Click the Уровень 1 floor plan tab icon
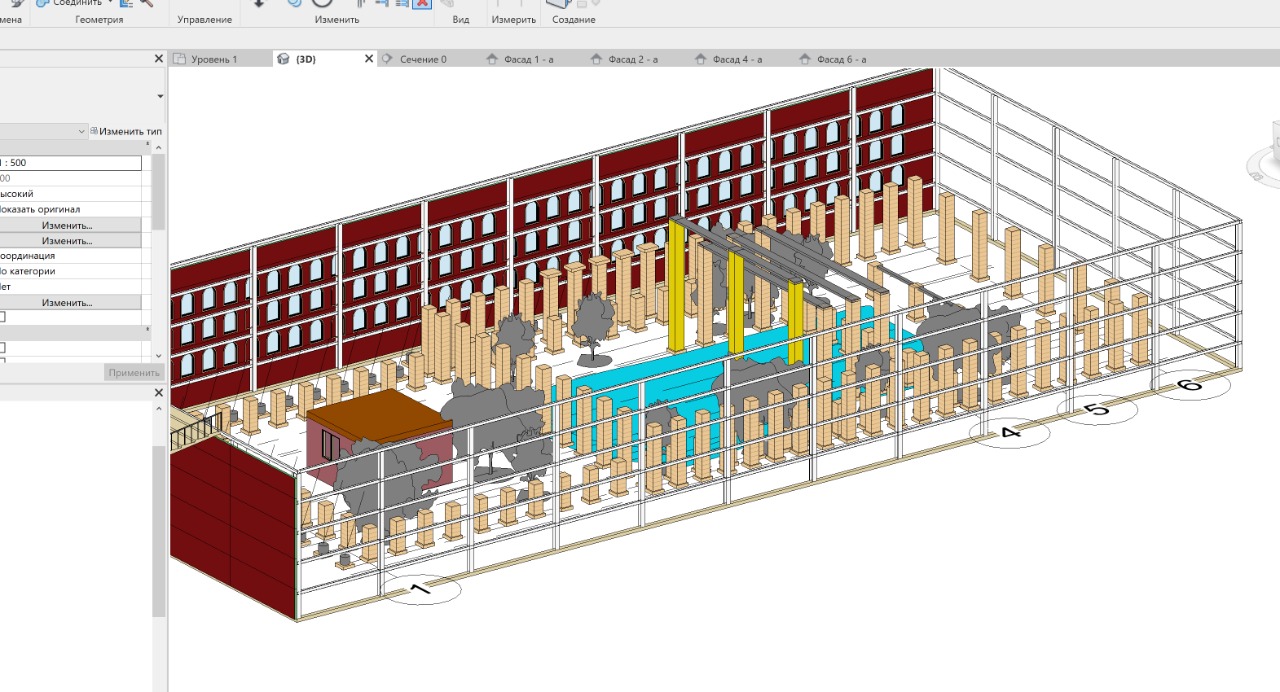1280x692 pixels. [x=180, y=59]
